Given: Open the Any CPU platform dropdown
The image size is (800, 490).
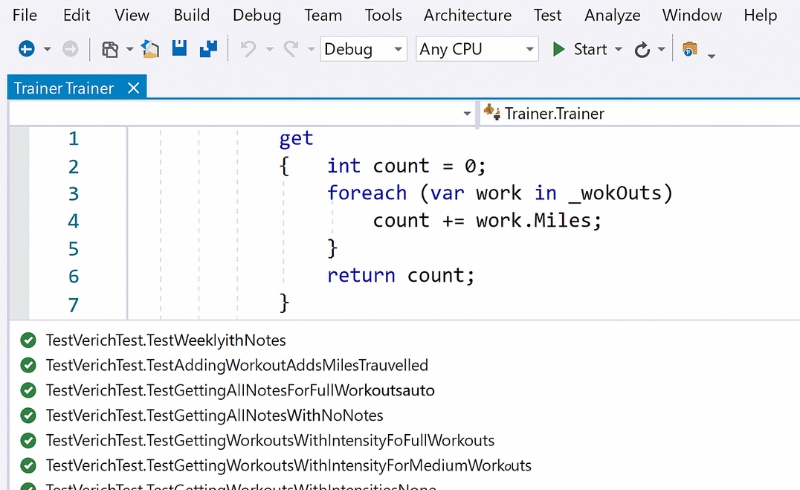Looking at the screenshot, I should [x=477, y=49].
